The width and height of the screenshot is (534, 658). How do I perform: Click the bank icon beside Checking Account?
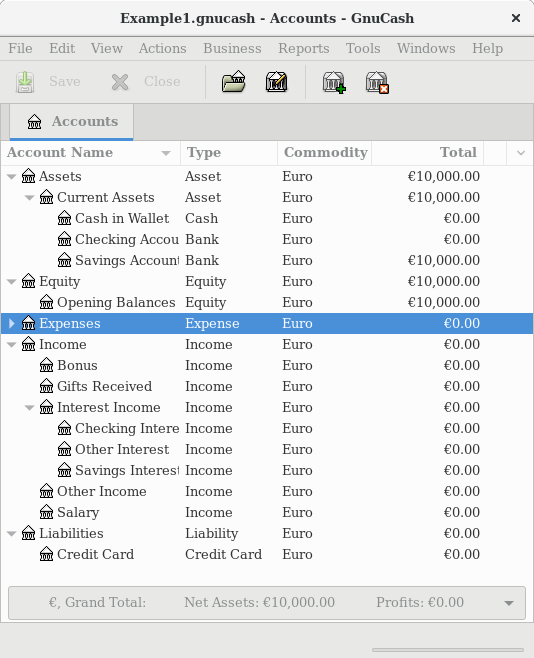click(x=65, y=239)
